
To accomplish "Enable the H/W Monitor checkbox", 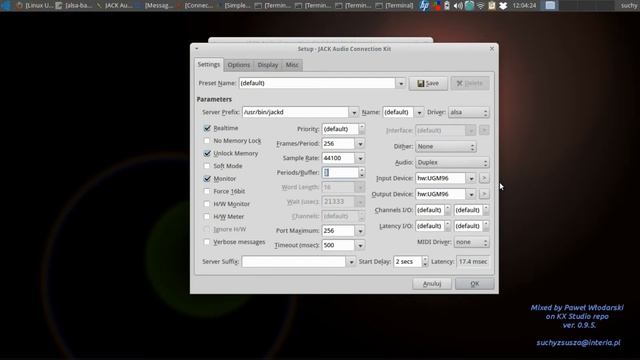I will (207, 204).
